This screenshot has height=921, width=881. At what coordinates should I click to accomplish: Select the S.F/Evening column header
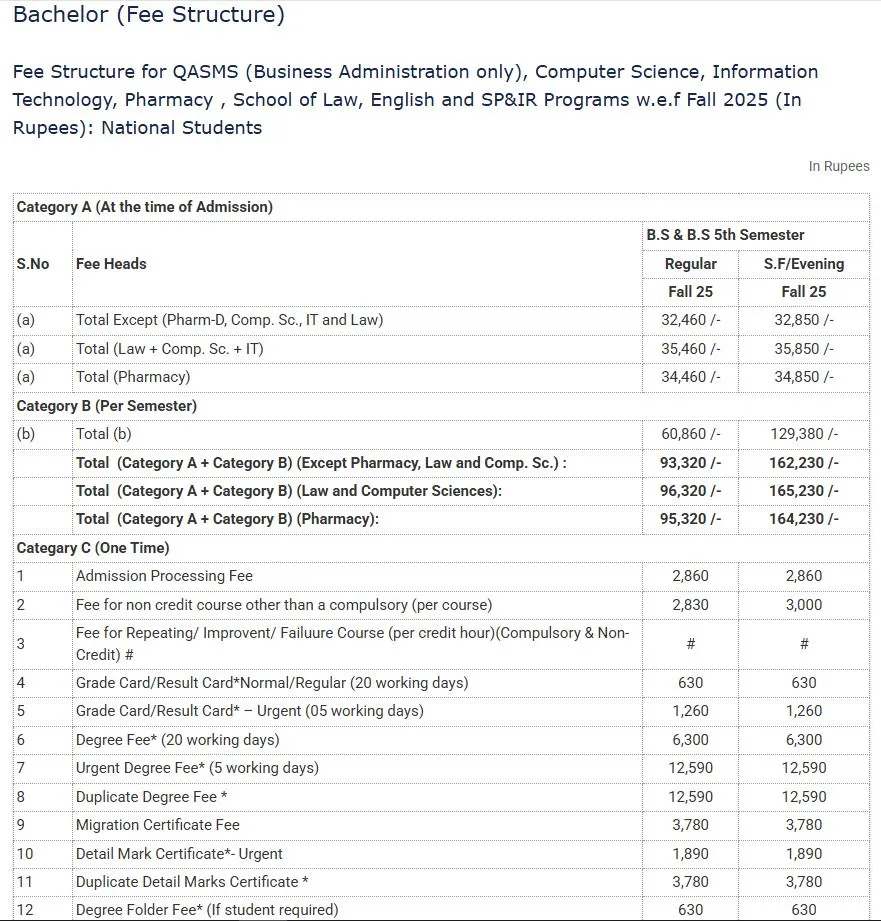pyautogui.click(x=803, y=263)
